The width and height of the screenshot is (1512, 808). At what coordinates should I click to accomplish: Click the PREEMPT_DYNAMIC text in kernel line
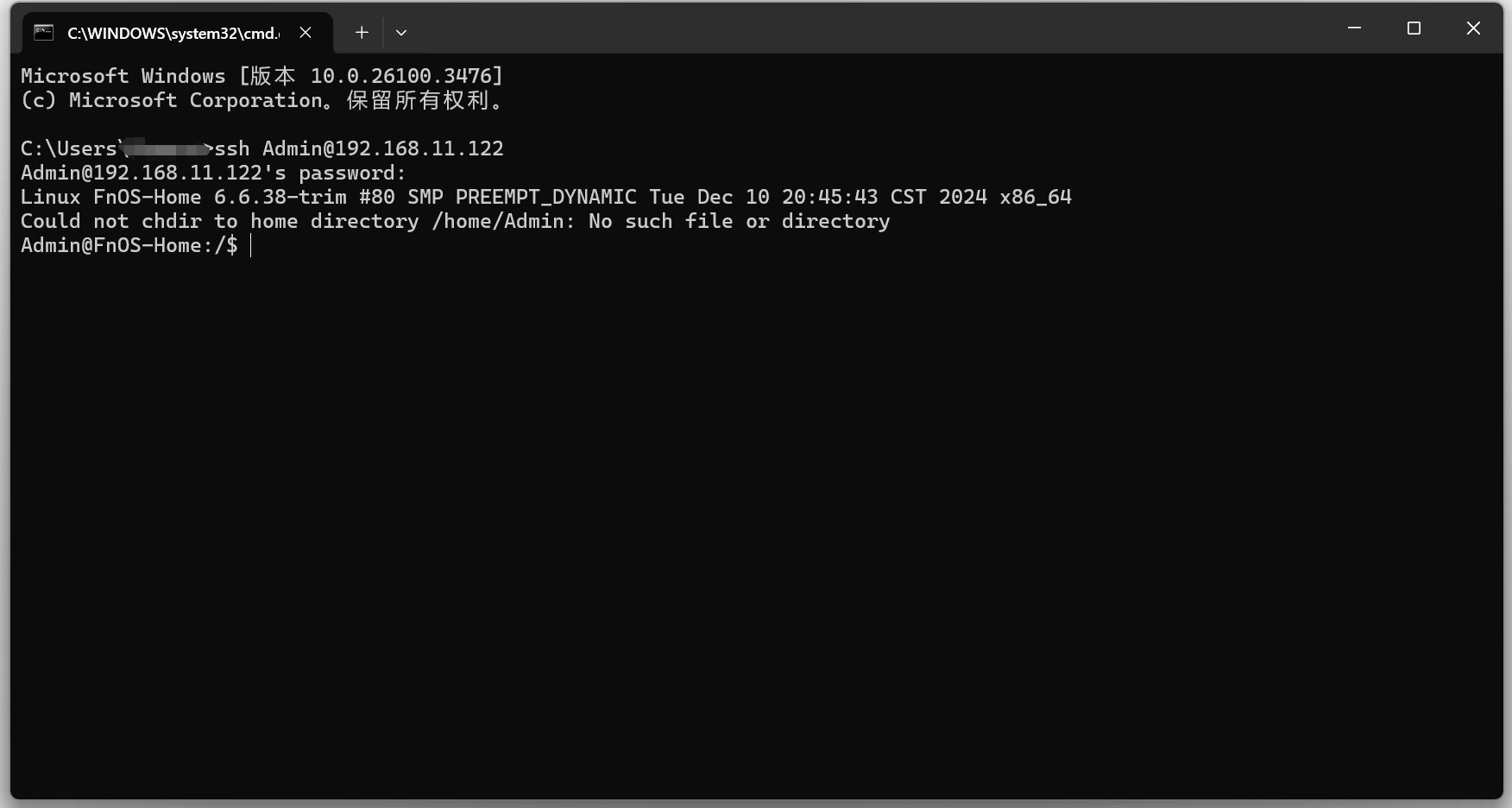(545, 197)
